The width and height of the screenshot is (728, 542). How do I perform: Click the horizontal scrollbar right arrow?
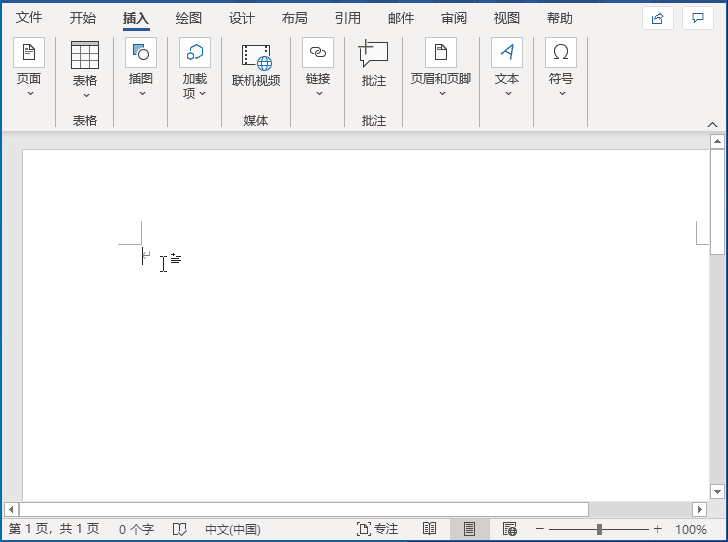(x=699, y=509)
